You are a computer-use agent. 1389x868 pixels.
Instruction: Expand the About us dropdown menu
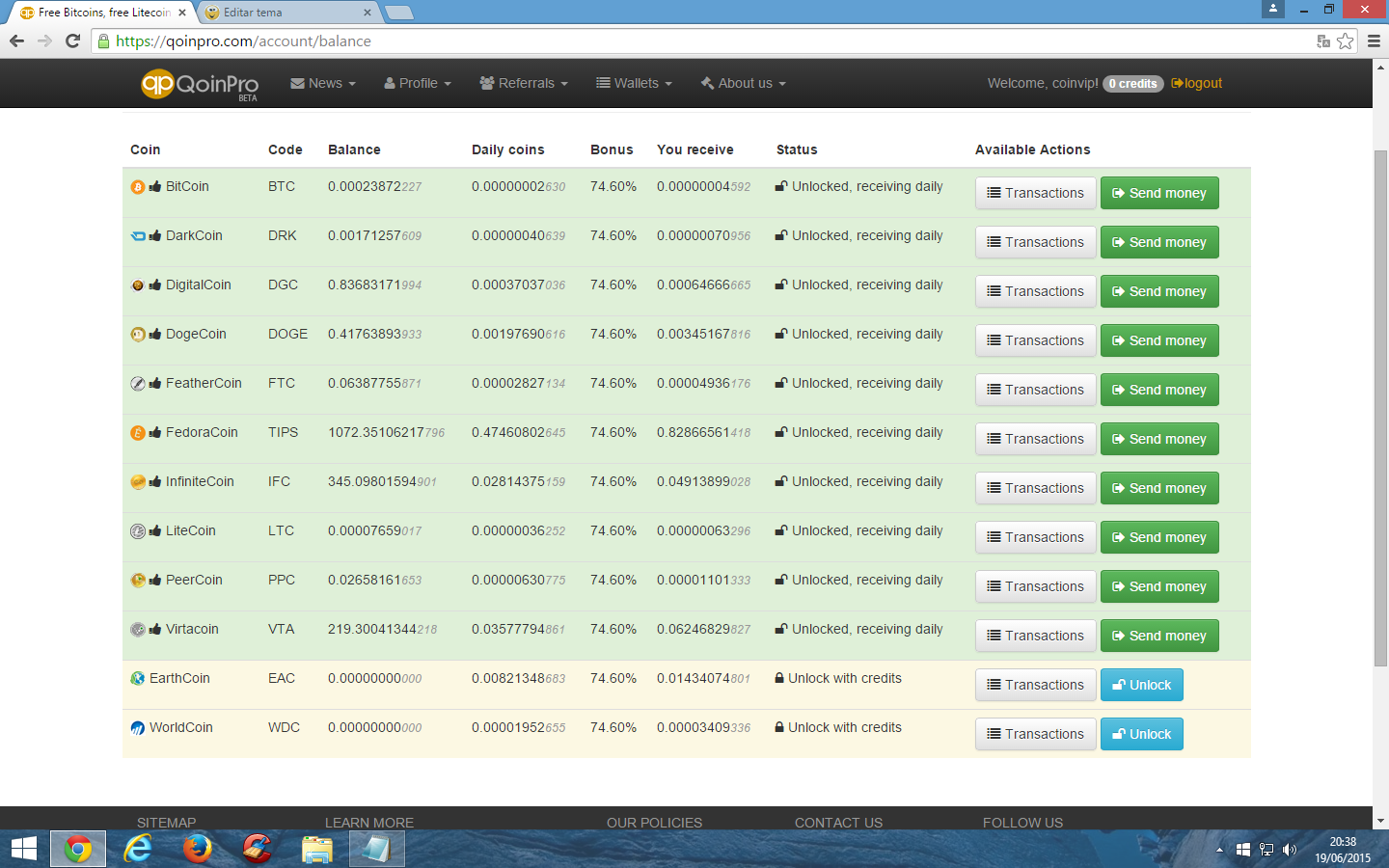tap(744, 84)
